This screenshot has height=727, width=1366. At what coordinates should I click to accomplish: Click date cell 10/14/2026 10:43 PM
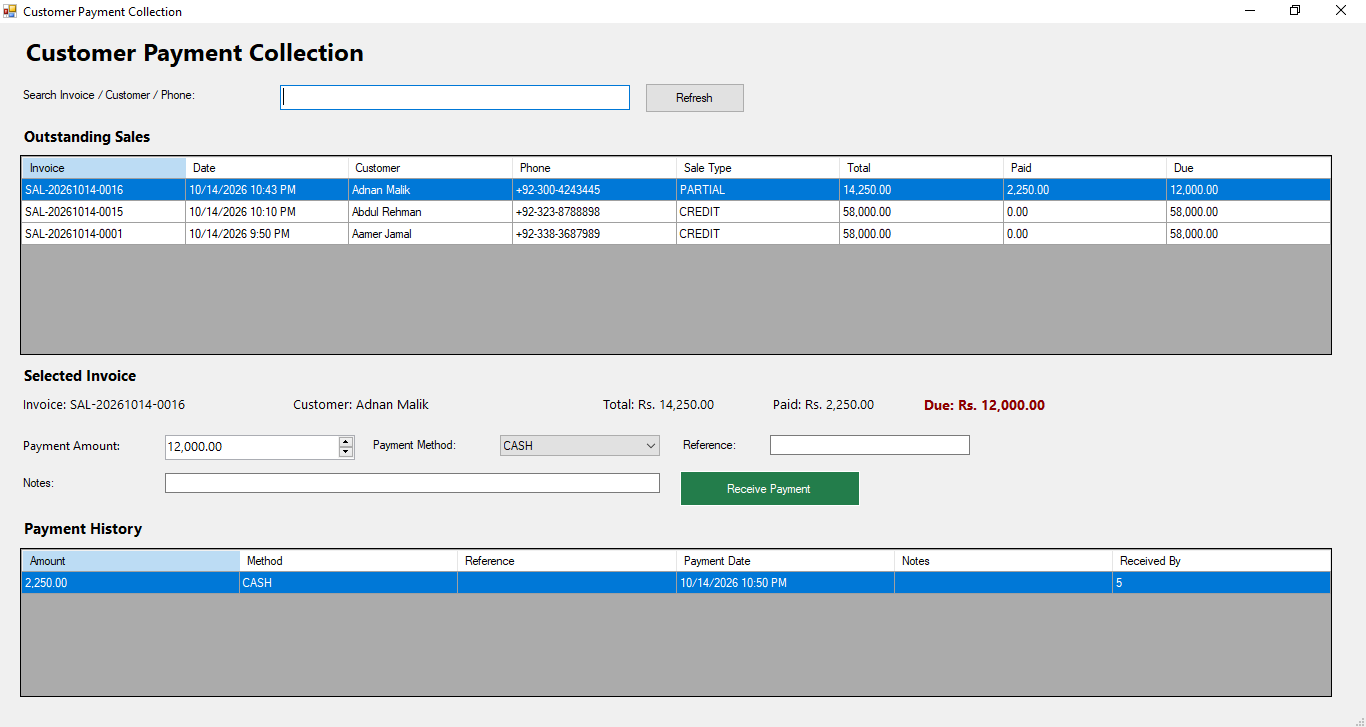(x=267, y=190)
